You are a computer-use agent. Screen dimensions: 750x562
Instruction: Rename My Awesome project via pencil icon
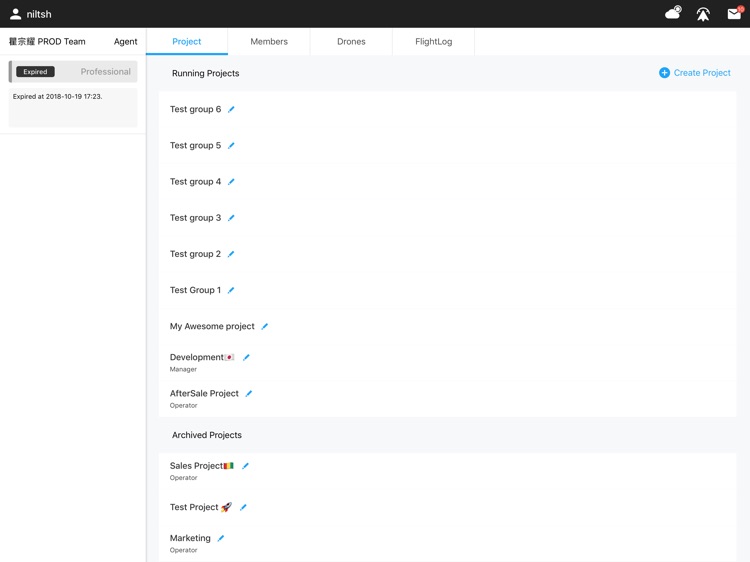pos(265,327)
